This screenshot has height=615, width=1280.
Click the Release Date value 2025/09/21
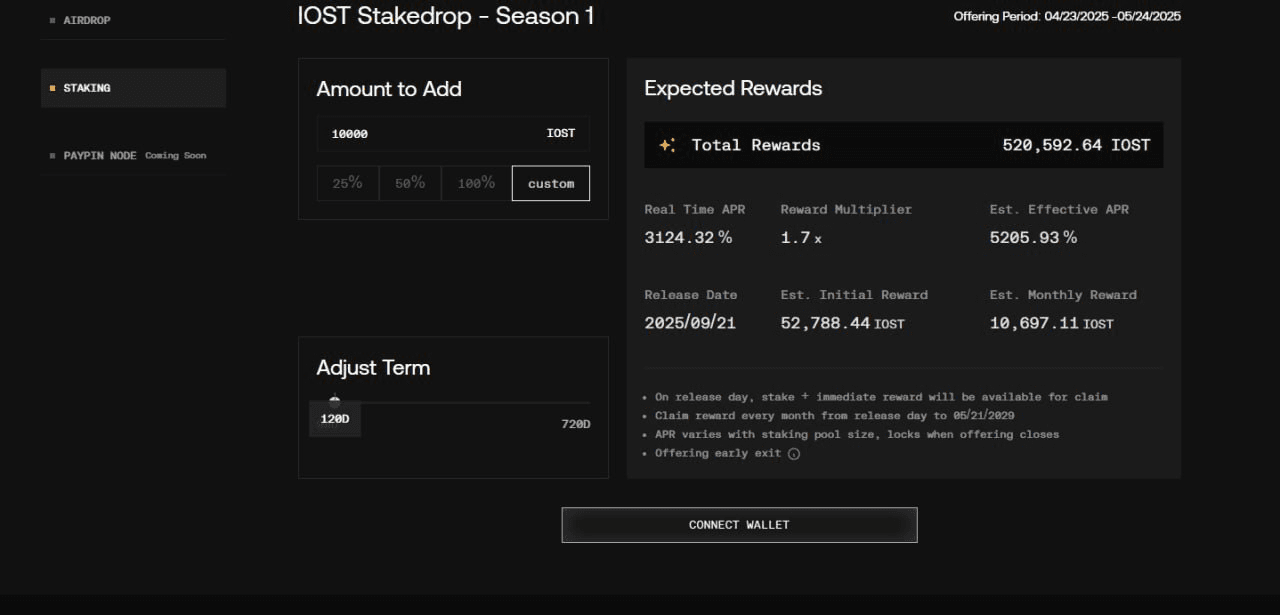[x=690, y=323]
